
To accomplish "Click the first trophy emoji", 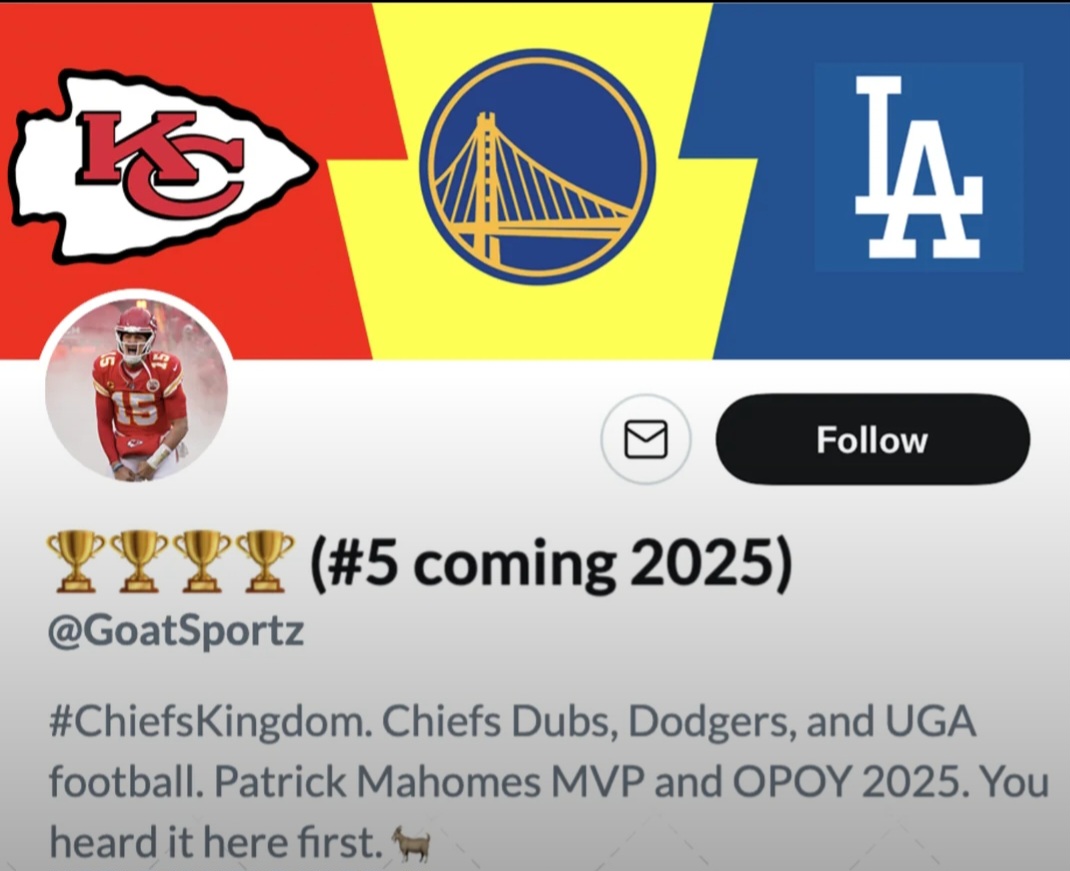I will [x=75, y=561].
